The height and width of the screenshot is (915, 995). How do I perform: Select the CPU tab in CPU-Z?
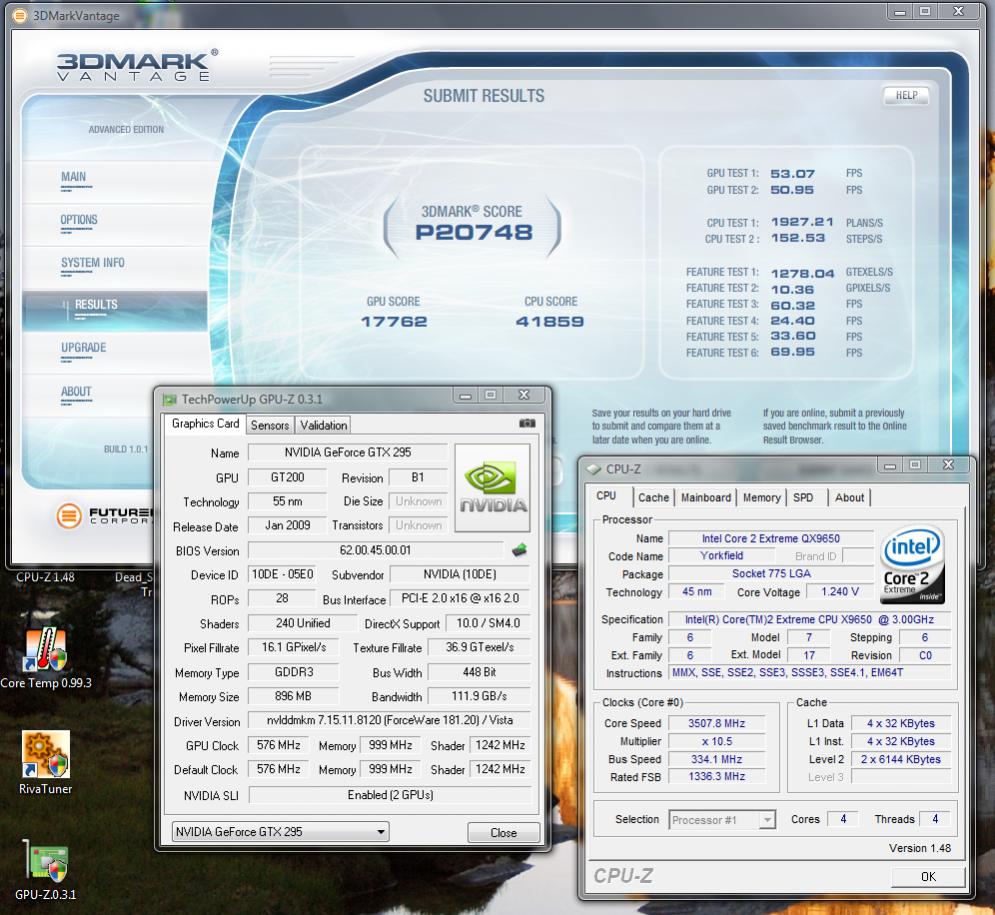[607, 496]
